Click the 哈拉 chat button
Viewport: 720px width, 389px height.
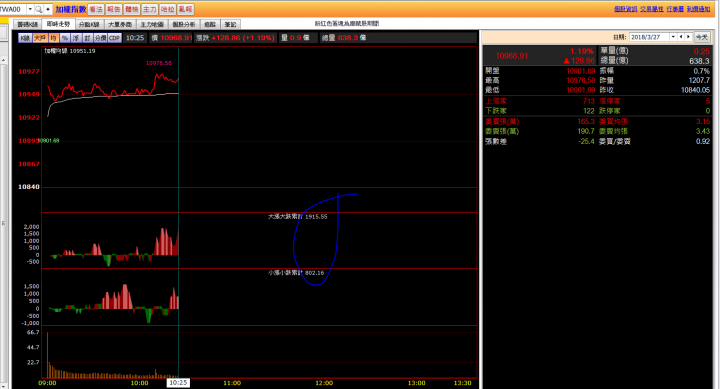click(168, 9)
